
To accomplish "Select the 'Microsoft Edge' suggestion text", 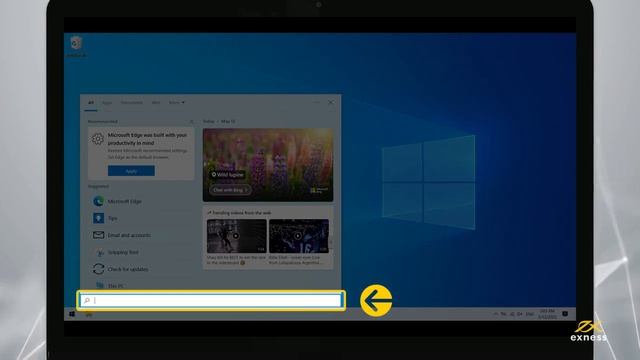I will click(x=124, y=202).
